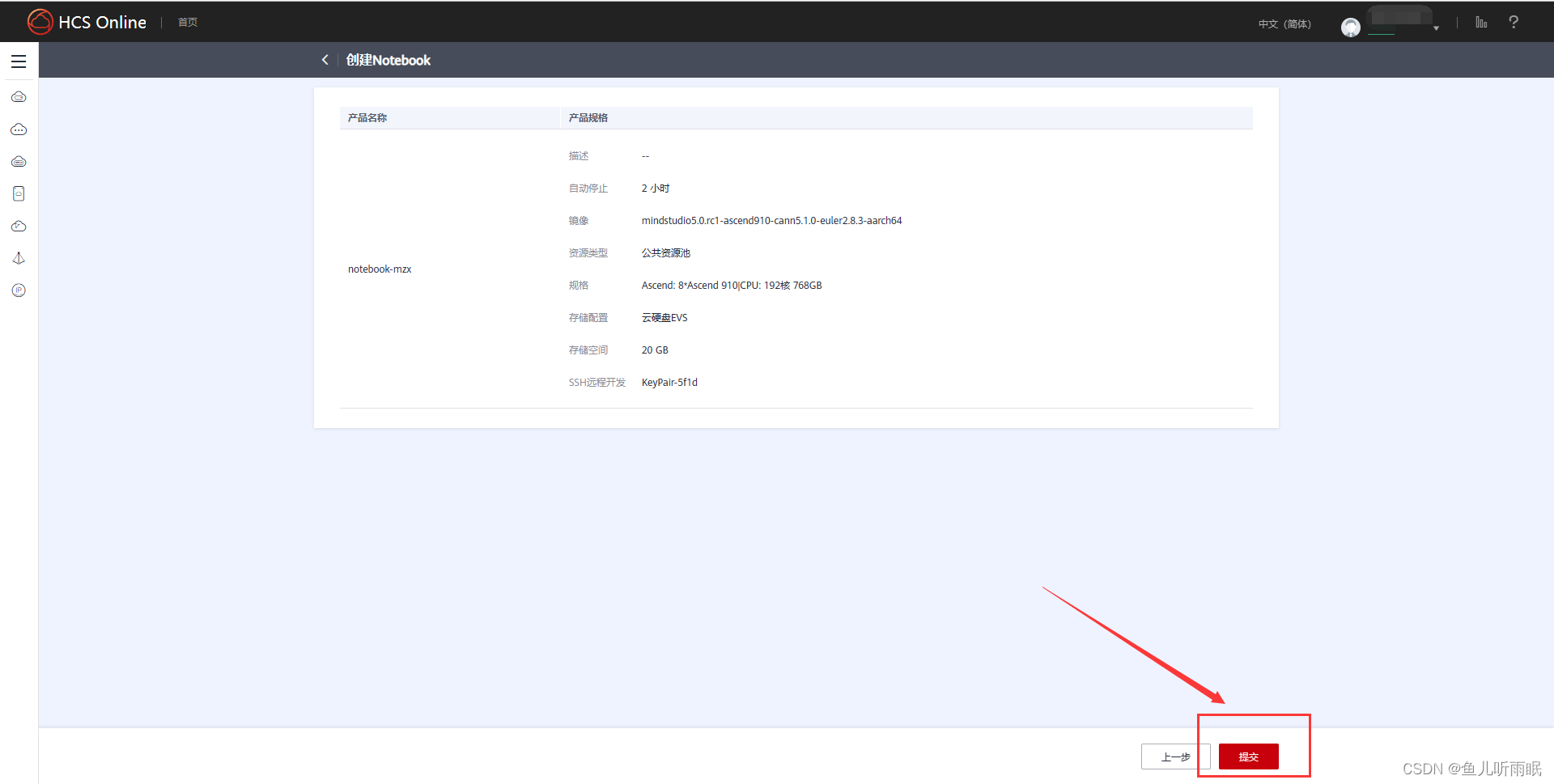
Task: Open the 首页 menu item
Action: click(187, 22)
